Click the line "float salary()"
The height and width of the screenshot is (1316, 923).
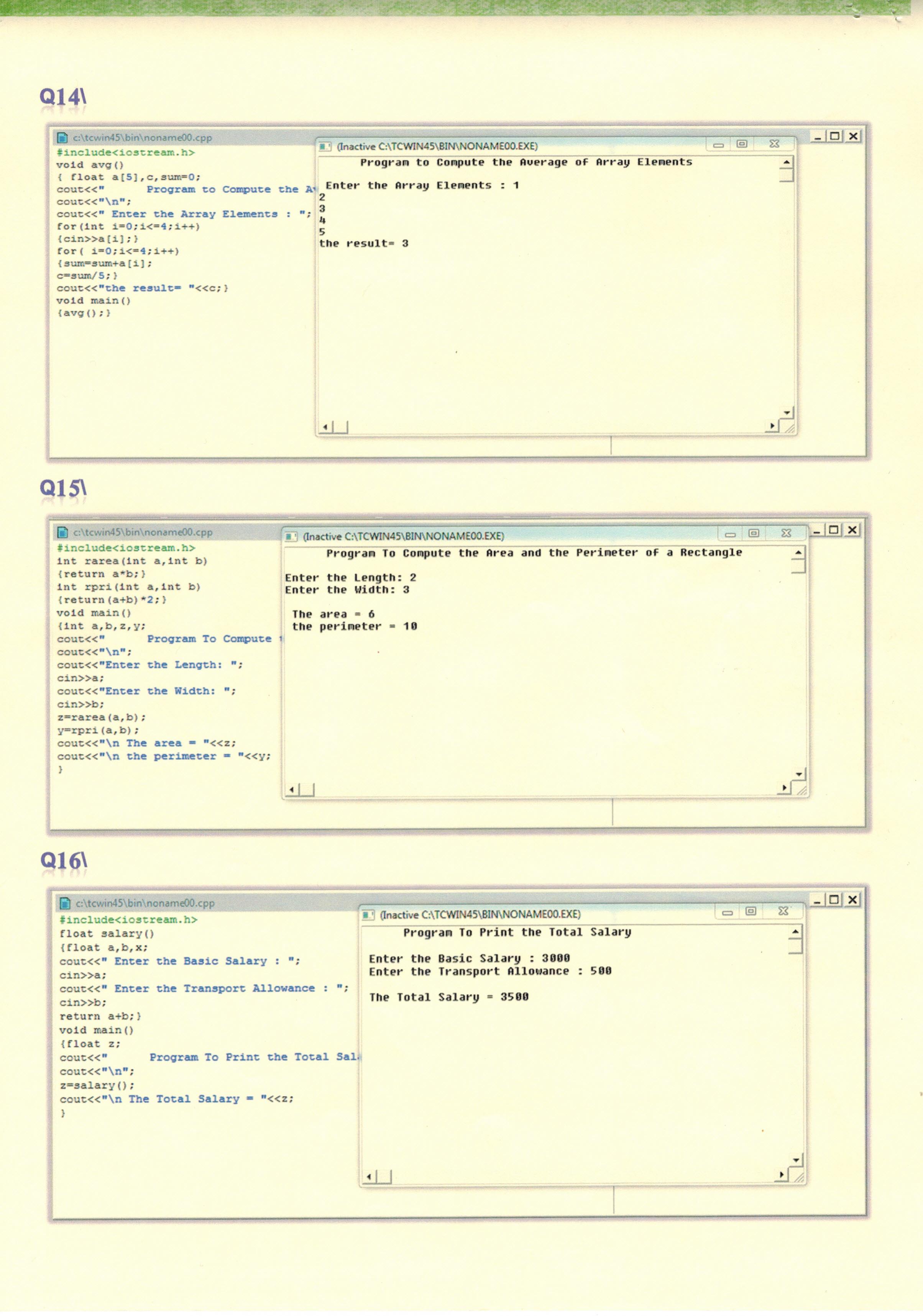coord(107,934)
